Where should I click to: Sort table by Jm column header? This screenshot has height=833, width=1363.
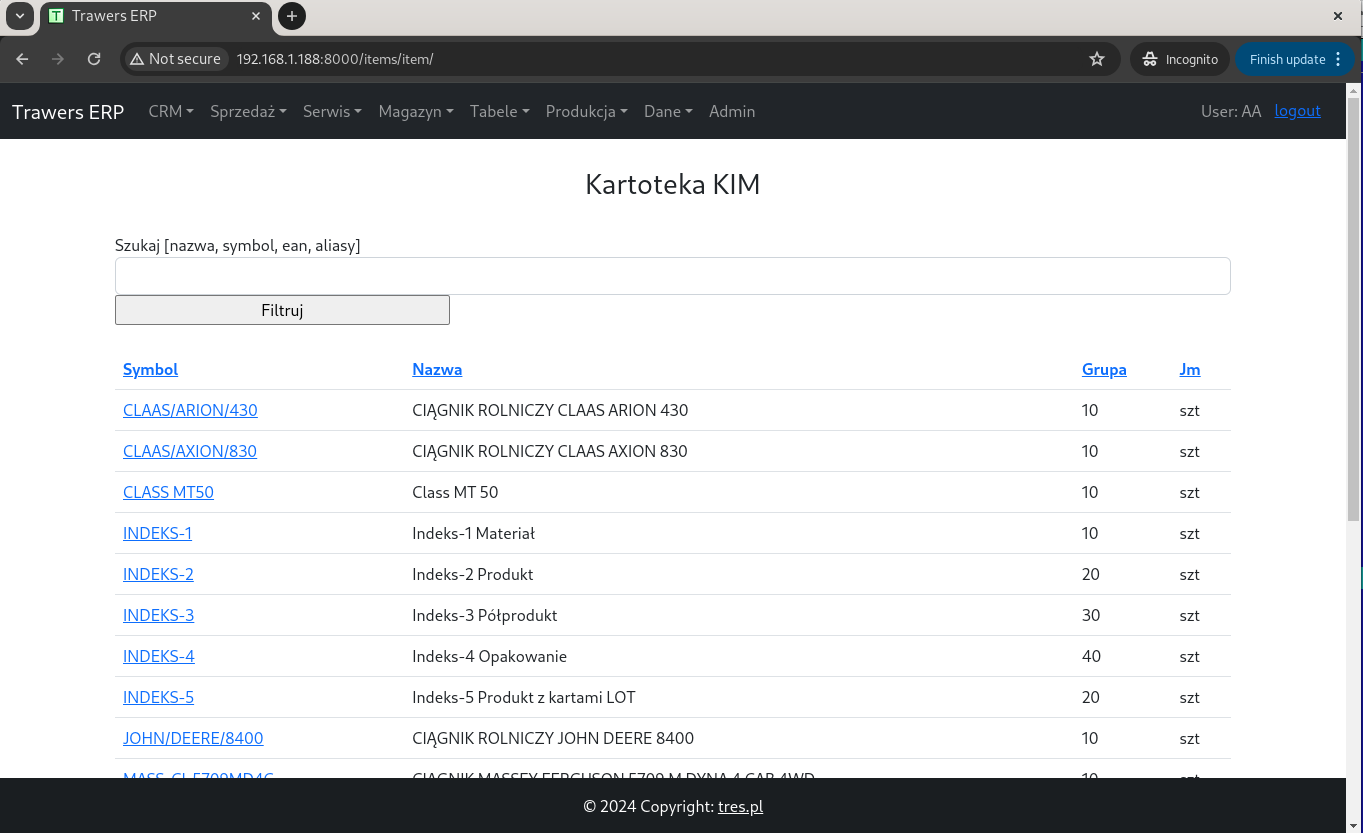1190,369
